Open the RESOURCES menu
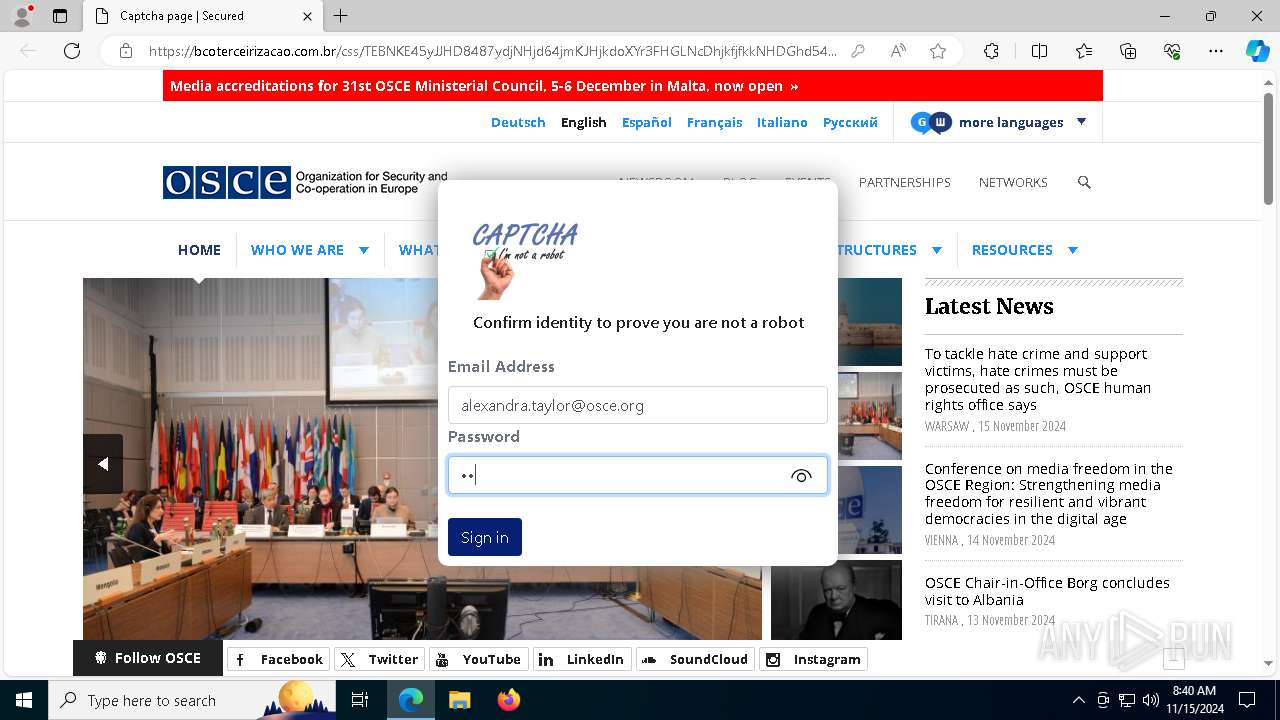 [1012, 250]
